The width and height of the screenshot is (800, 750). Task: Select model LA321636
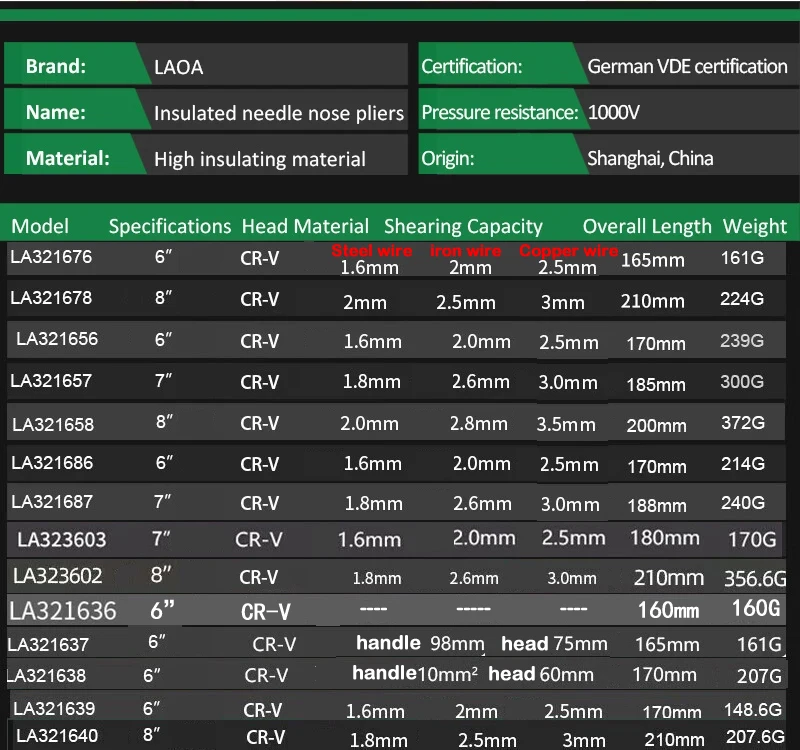pos(63,611)
